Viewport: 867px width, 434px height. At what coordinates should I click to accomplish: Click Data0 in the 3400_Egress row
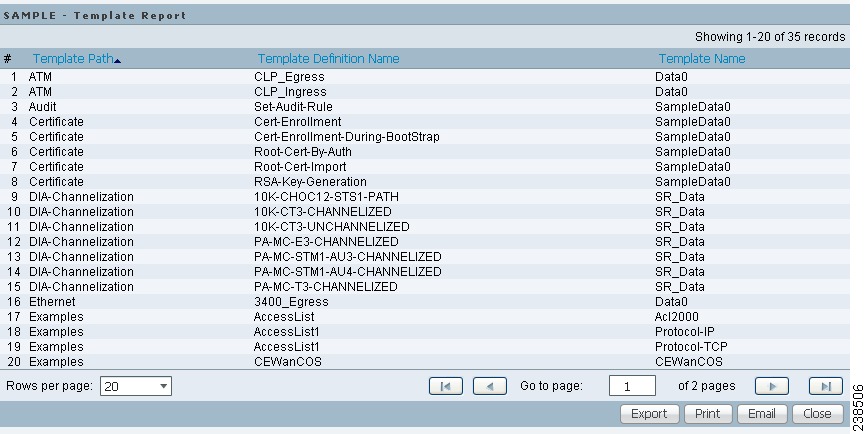pos(671,302)
